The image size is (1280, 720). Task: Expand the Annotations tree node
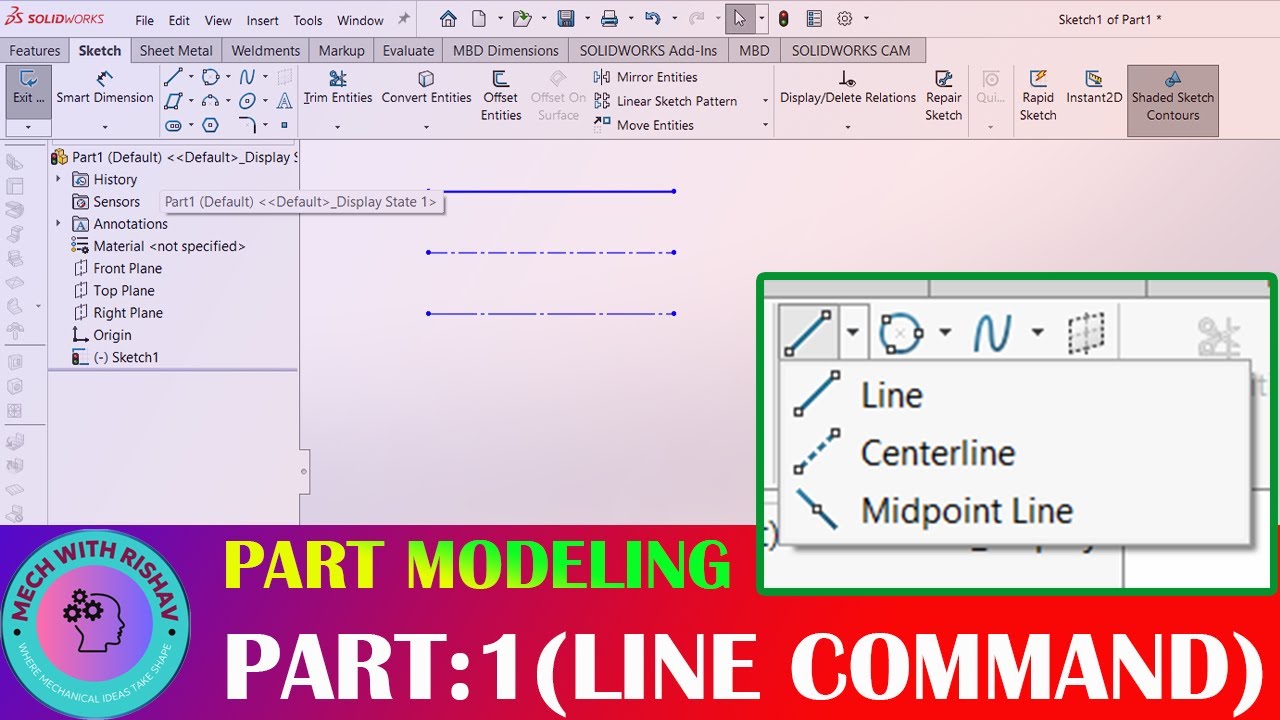click(58, 223)
